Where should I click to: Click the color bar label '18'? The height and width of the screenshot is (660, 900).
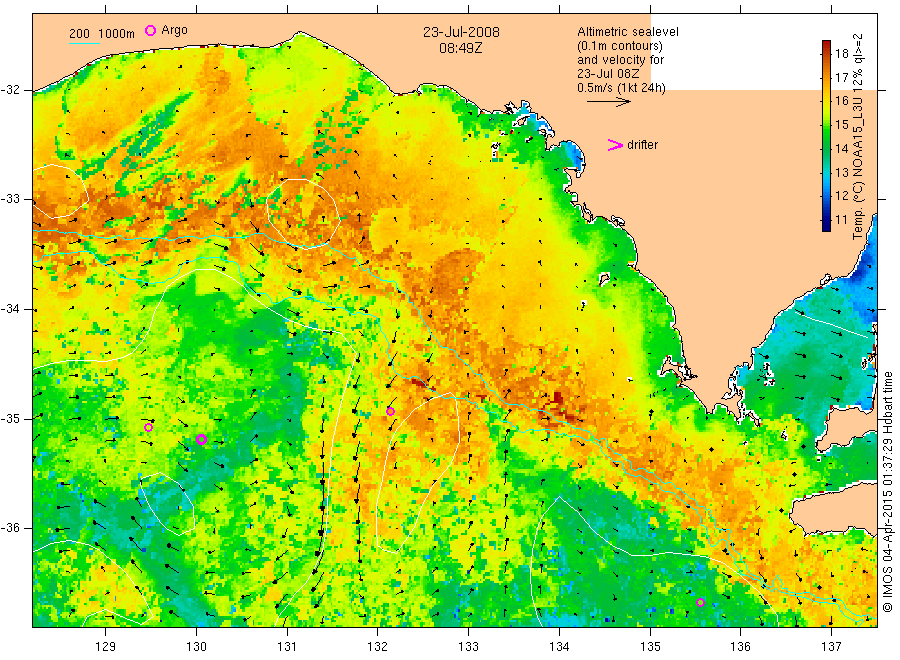pos(841,54)
